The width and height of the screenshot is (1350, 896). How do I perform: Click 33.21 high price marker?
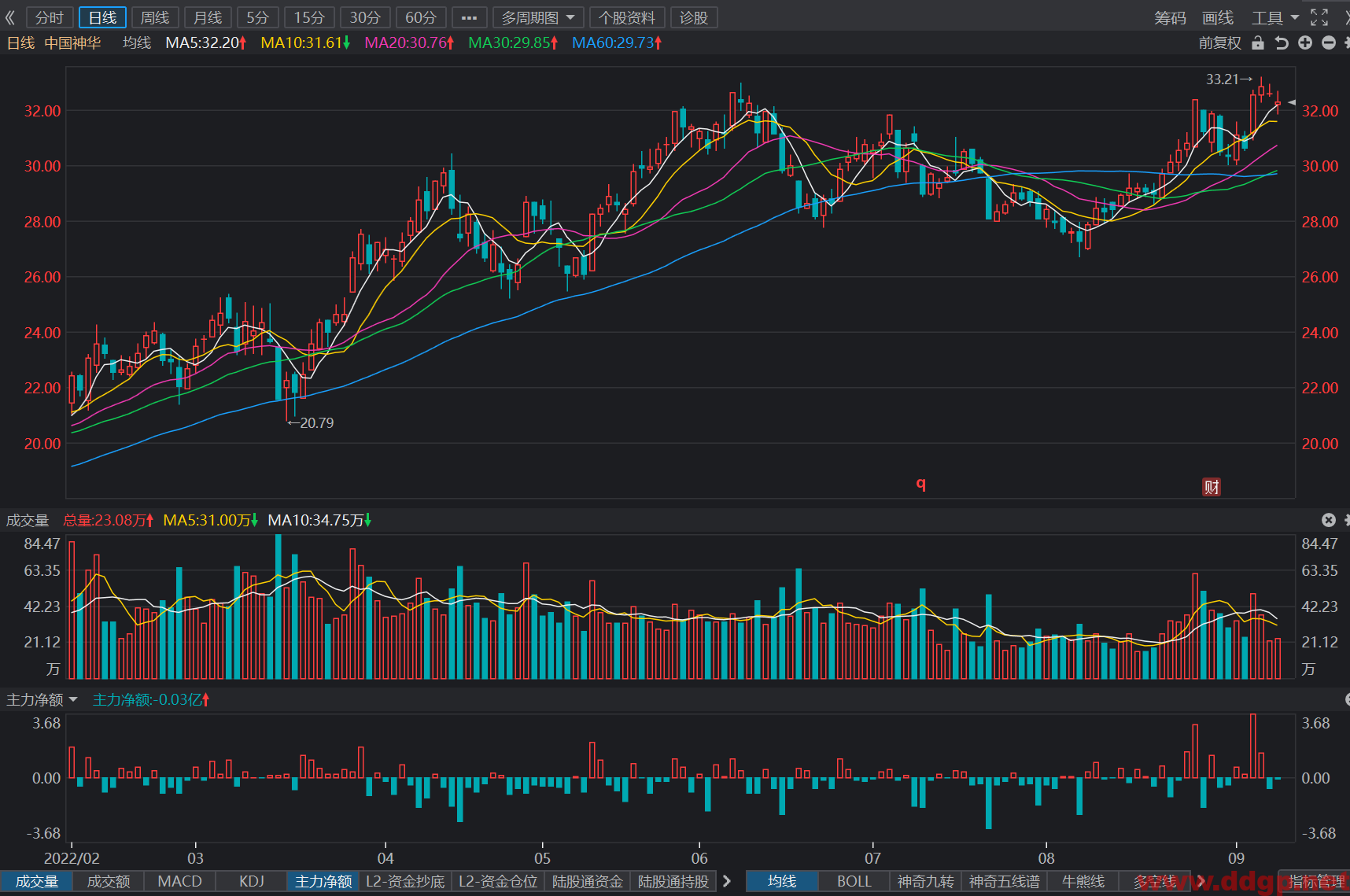pyautogui.click(x=1229, y=79)
